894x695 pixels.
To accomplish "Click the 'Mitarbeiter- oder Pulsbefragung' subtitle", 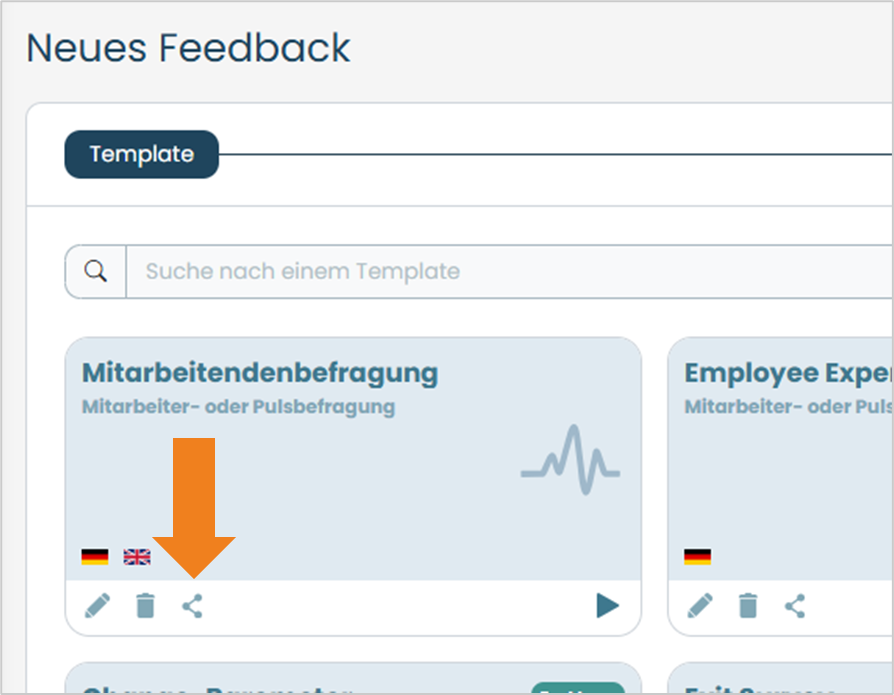I will [x=238, y=407].
